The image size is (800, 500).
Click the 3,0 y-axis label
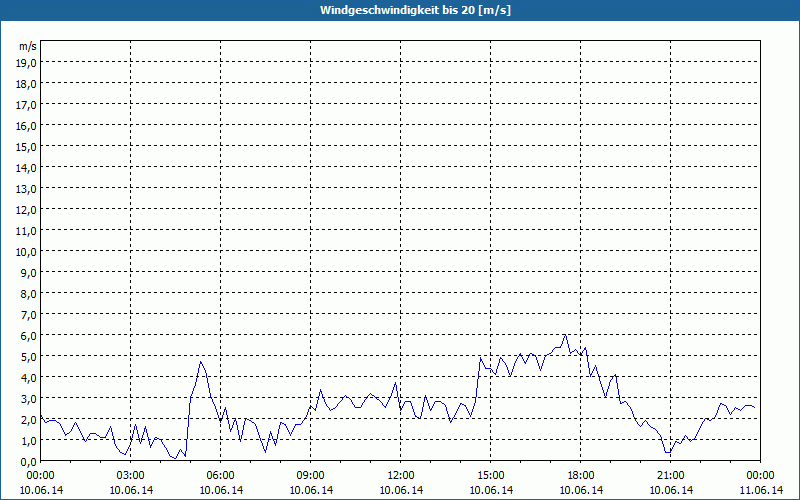click(x=30, y=399)
